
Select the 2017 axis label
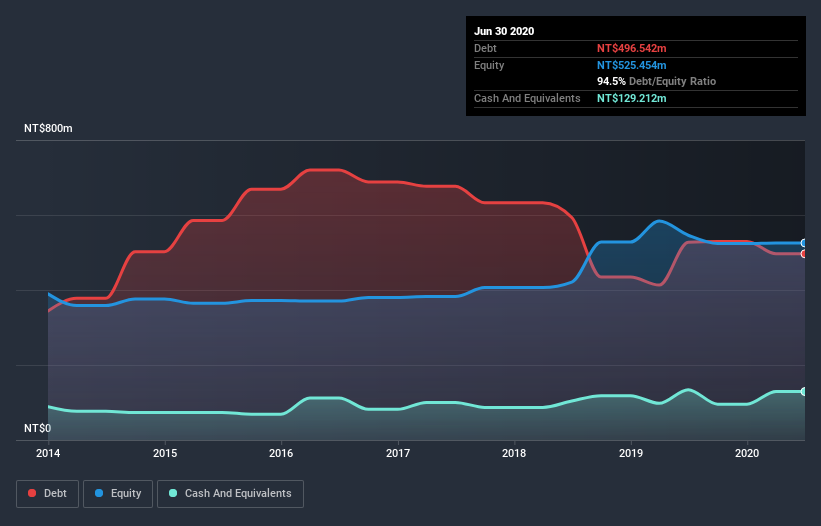[398, 453]
